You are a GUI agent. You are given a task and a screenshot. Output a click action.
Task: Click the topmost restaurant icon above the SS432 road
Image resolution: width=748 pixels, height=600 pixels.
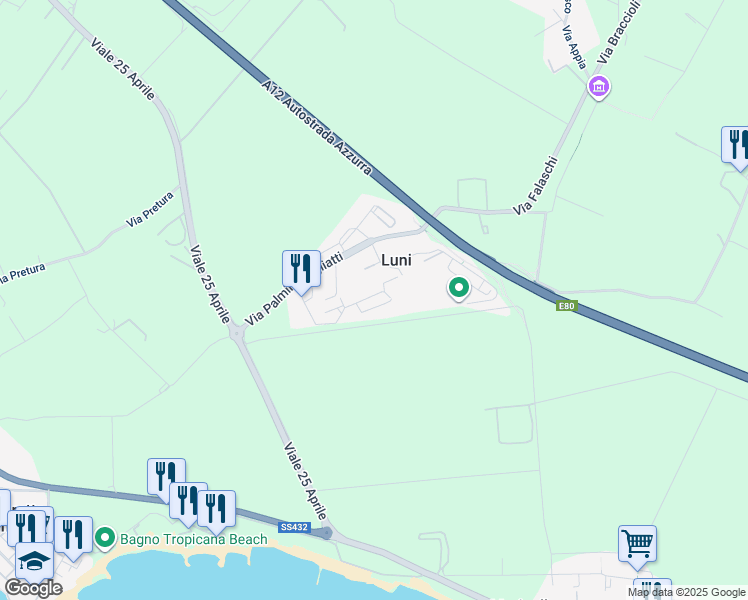click(166, 477)
